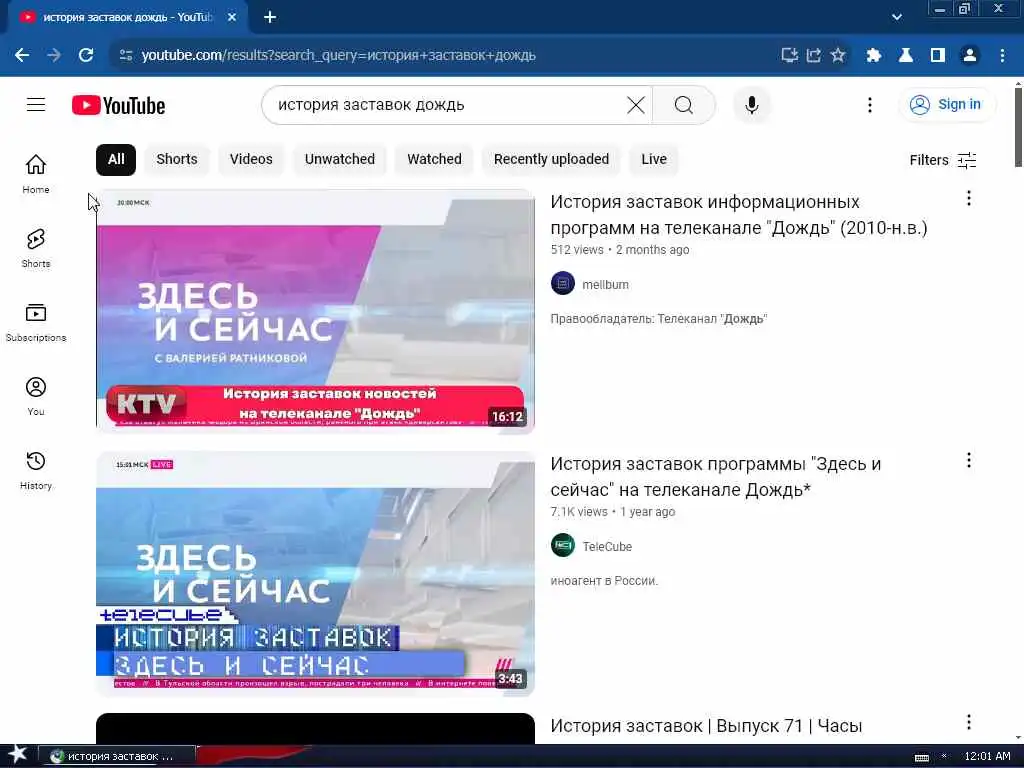The height and width of the screenshot is (768, 1024).
Task: Select the Videos filter chip
Action: [251, 159]
